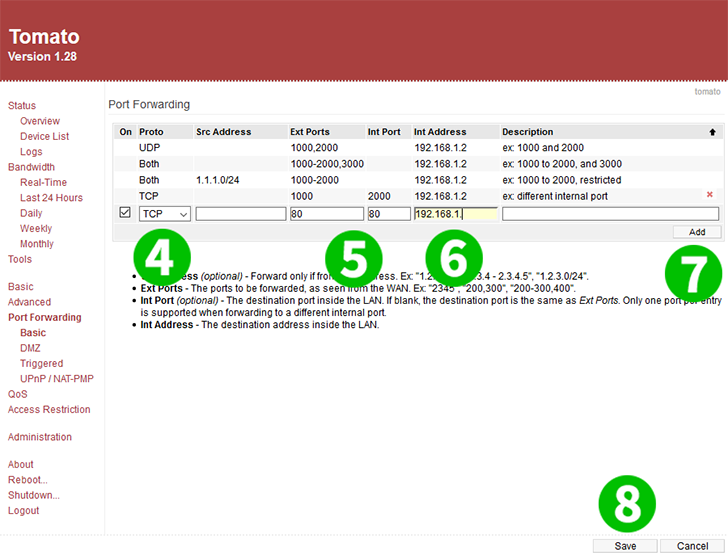Click the sort arrow in Description header
Image resolution: width=728 pixels, height=556 pixels.
(712, 132)
